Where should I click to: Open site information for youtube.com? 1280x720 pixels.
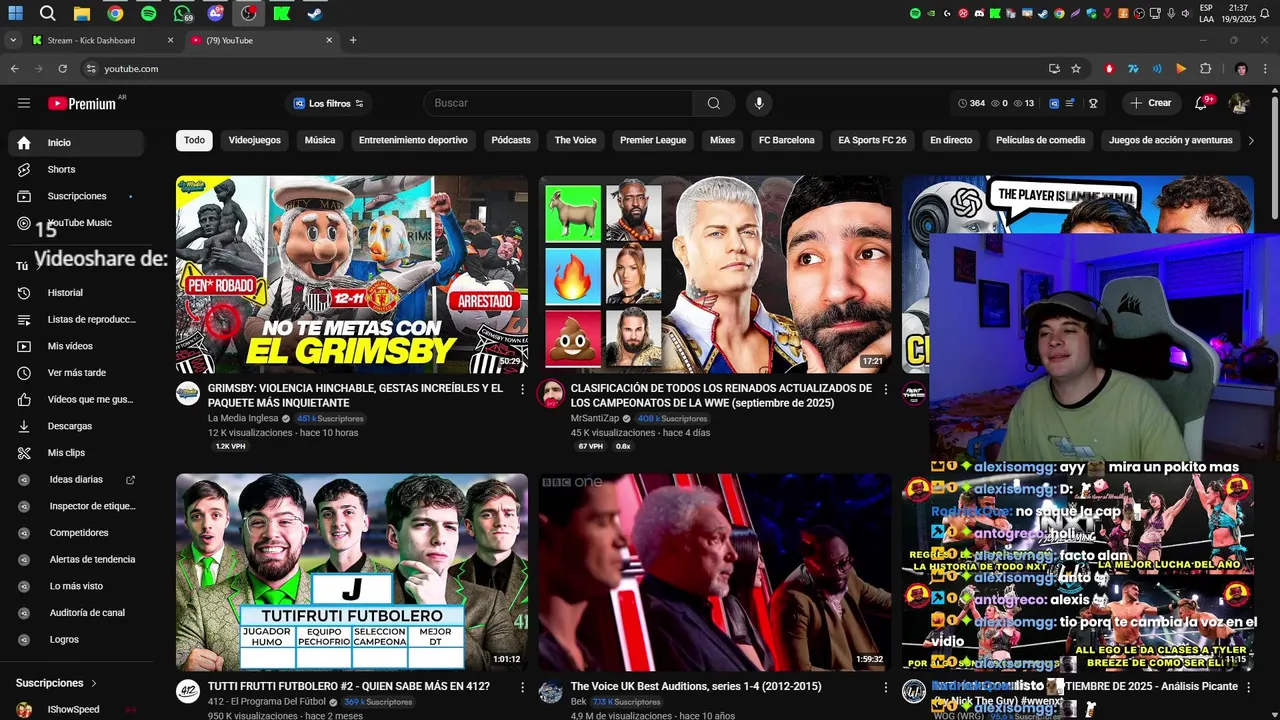click(91, 69)
